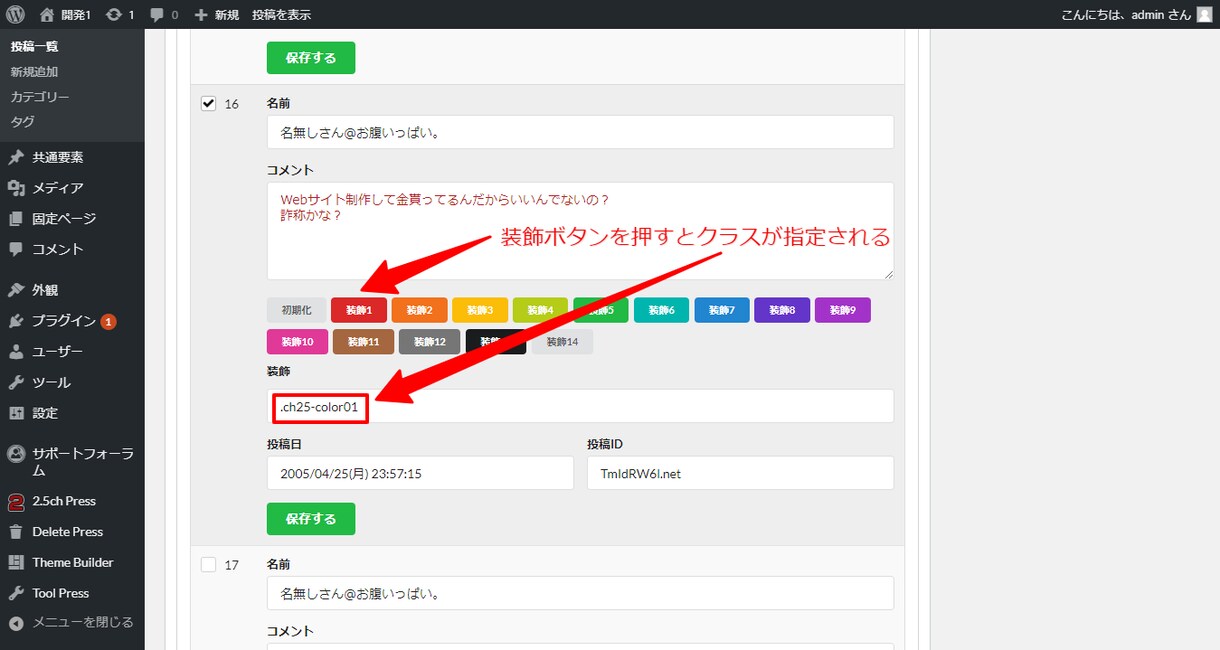Click the Theme Builder icon
The width and height of the screenshot is (1220, 650).
click(16, 562)
